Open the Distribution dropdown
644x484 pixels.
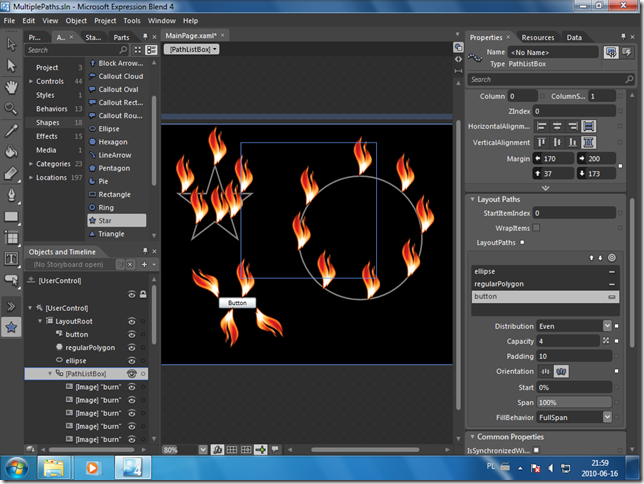click(x=607, y=326)
